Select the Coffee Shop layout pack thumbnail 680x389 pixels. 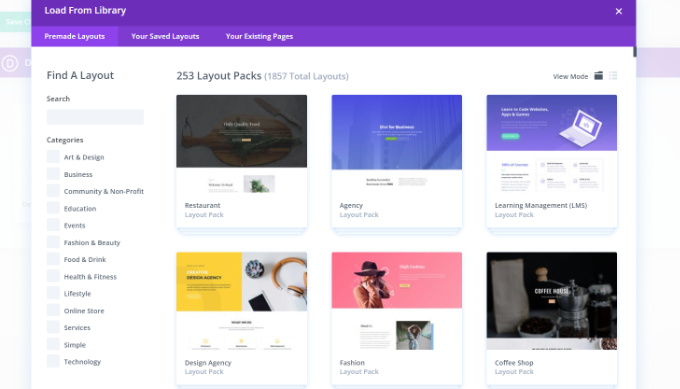click(552, 301)
